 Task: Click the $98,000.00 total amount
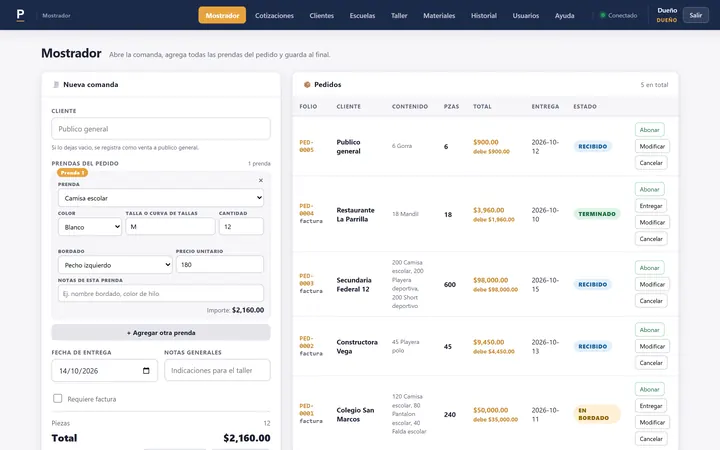[490, 280]
